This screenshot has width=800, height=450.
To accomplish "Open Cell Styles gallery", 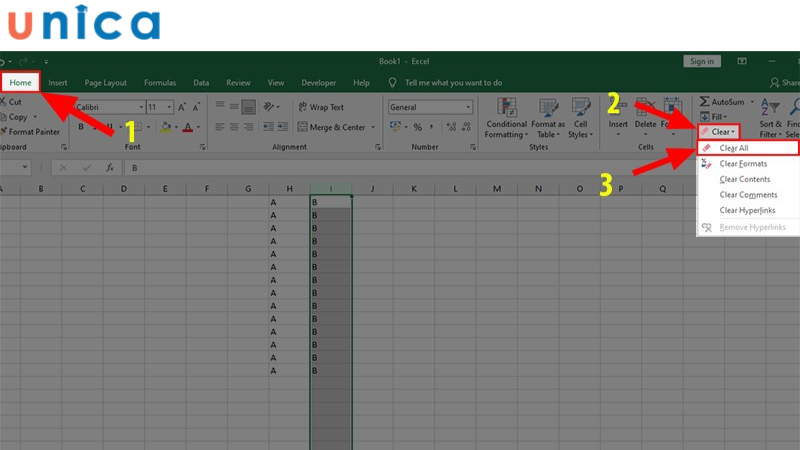I will 581,118.
